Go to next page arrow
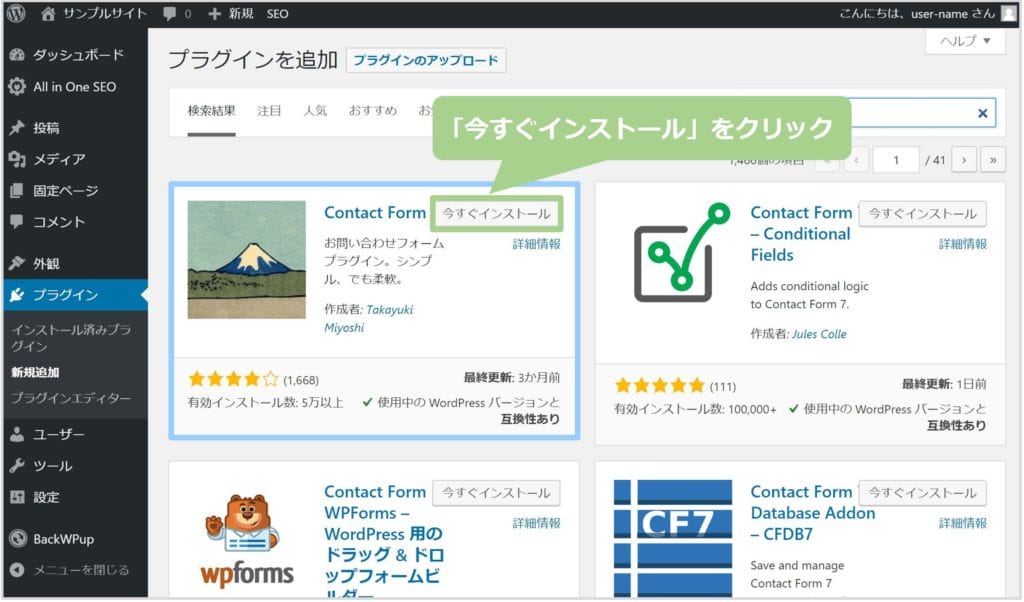The width and height of the screenshot is (1024, 602). click(x=964, y=160)
